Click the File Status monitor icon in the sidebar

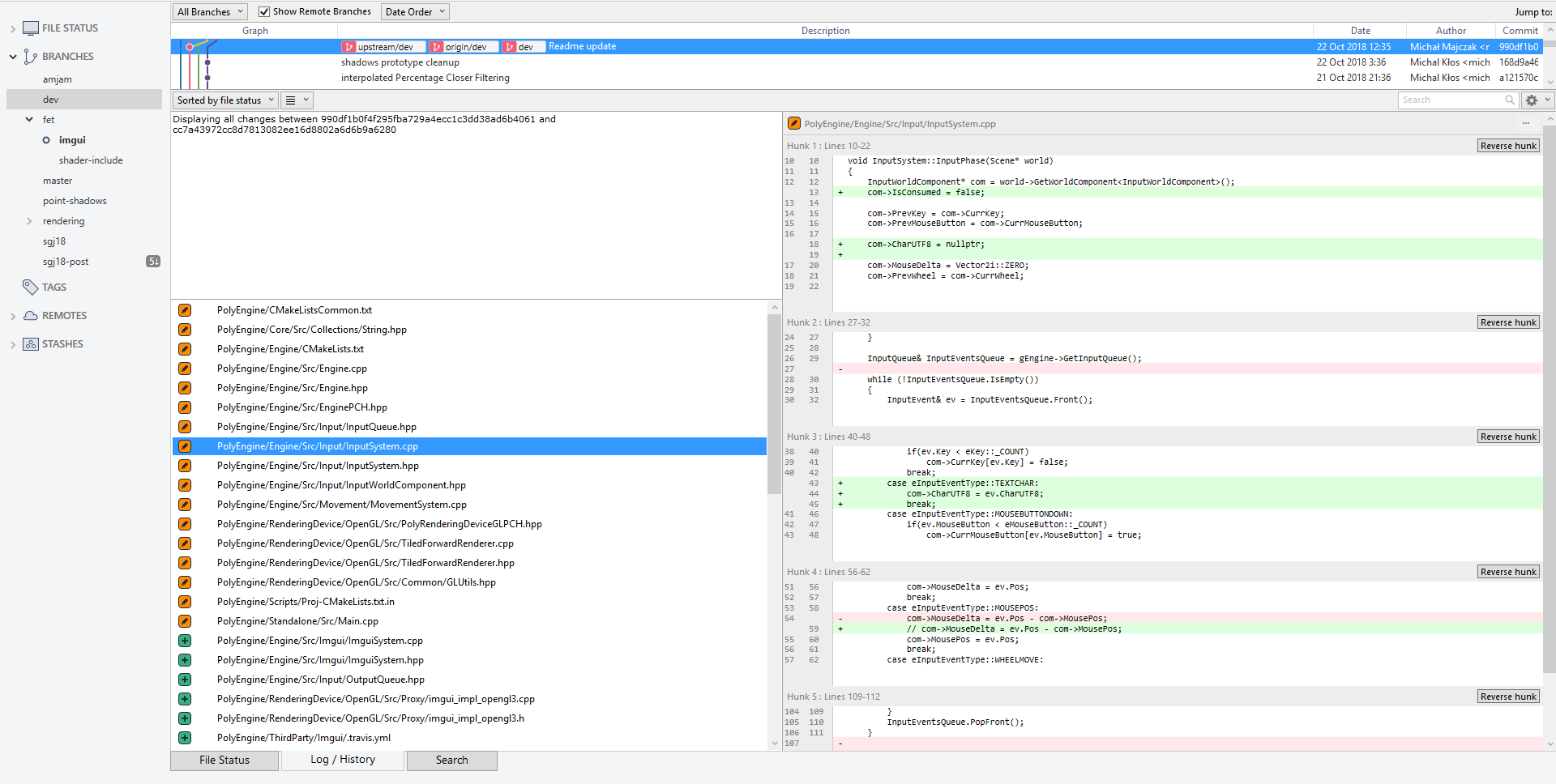pyautogui.click(x=31, y=28)
